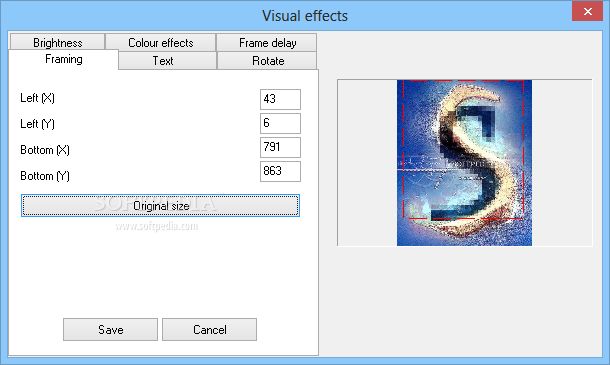Open the Colour effects tab
610x365 pixels.
(161, 42)
